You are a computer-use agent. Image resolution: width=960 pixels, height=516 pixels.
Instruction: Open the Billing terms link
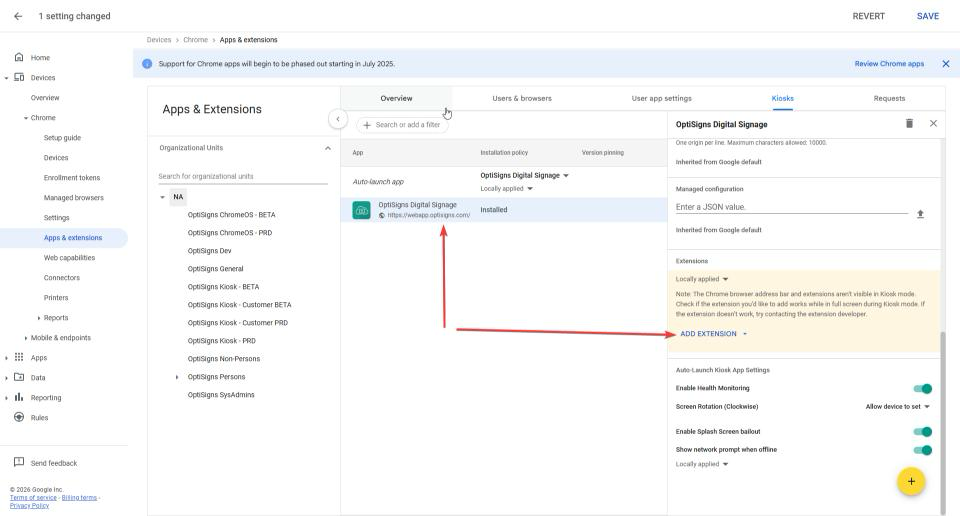click(x=79, y=498)
